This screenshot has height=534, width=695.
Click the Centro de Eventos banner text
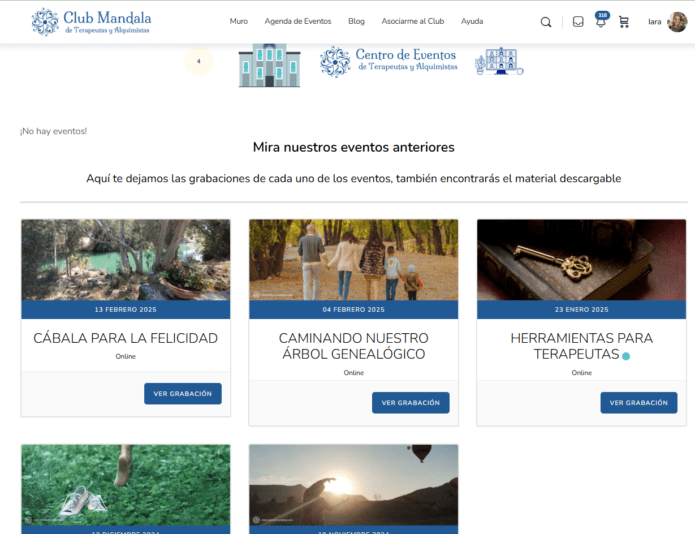(406, 60)
